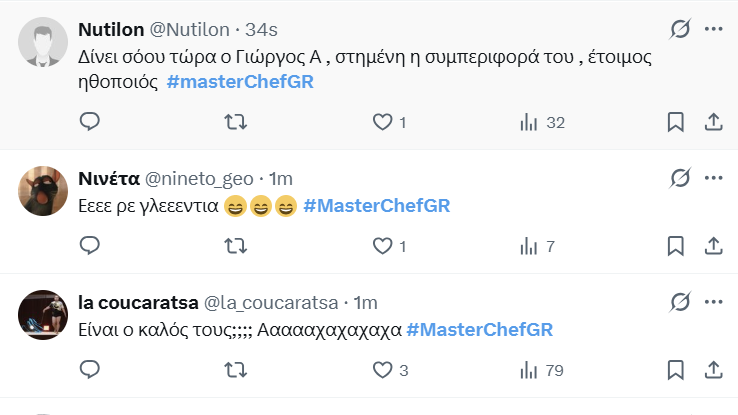
Task: Open more options on Nutilon's tweet
Action: (713, 30)
